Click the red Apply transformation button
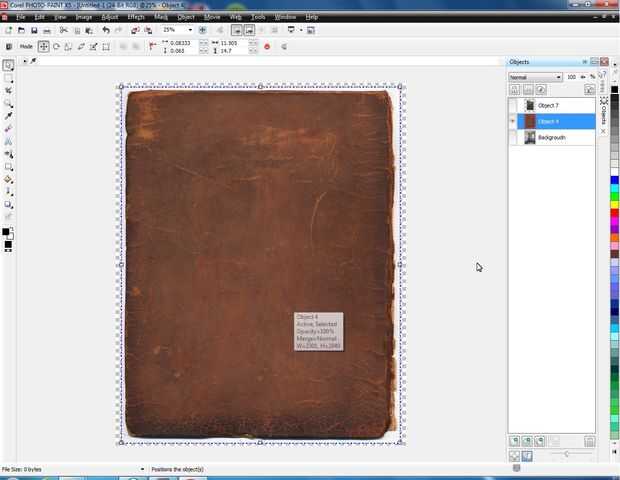Screen dimensions: 620x480 (x=267, y=47)
